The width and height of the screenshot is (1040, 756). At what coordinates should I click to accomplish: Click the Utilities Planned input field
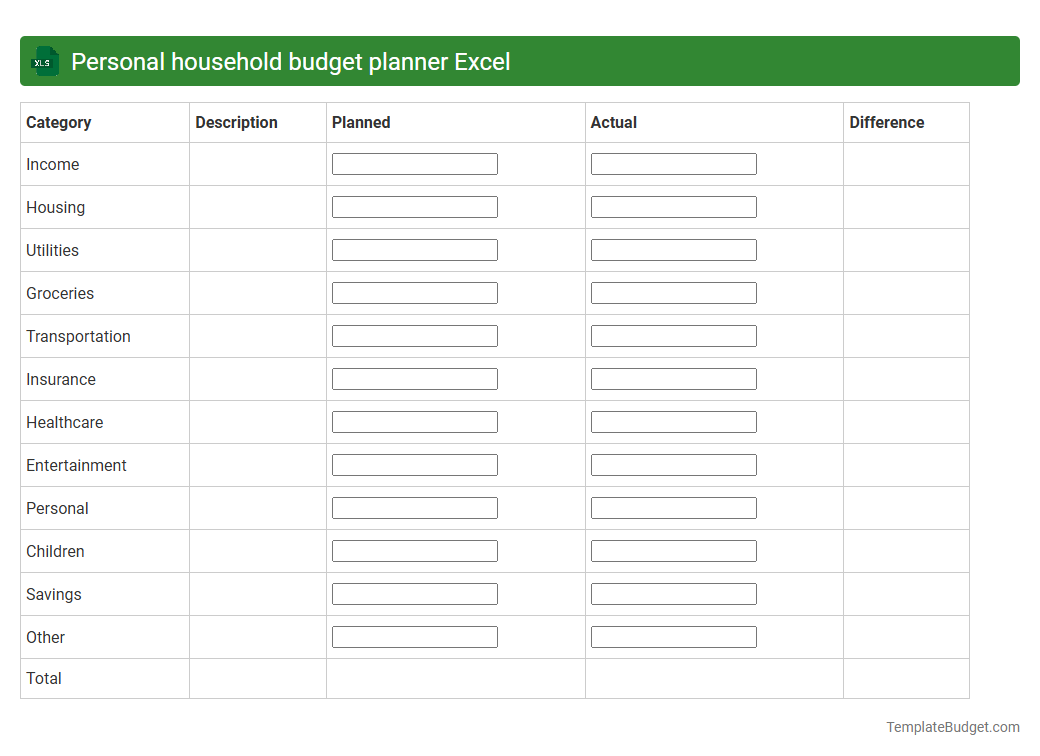coord(414,249)
